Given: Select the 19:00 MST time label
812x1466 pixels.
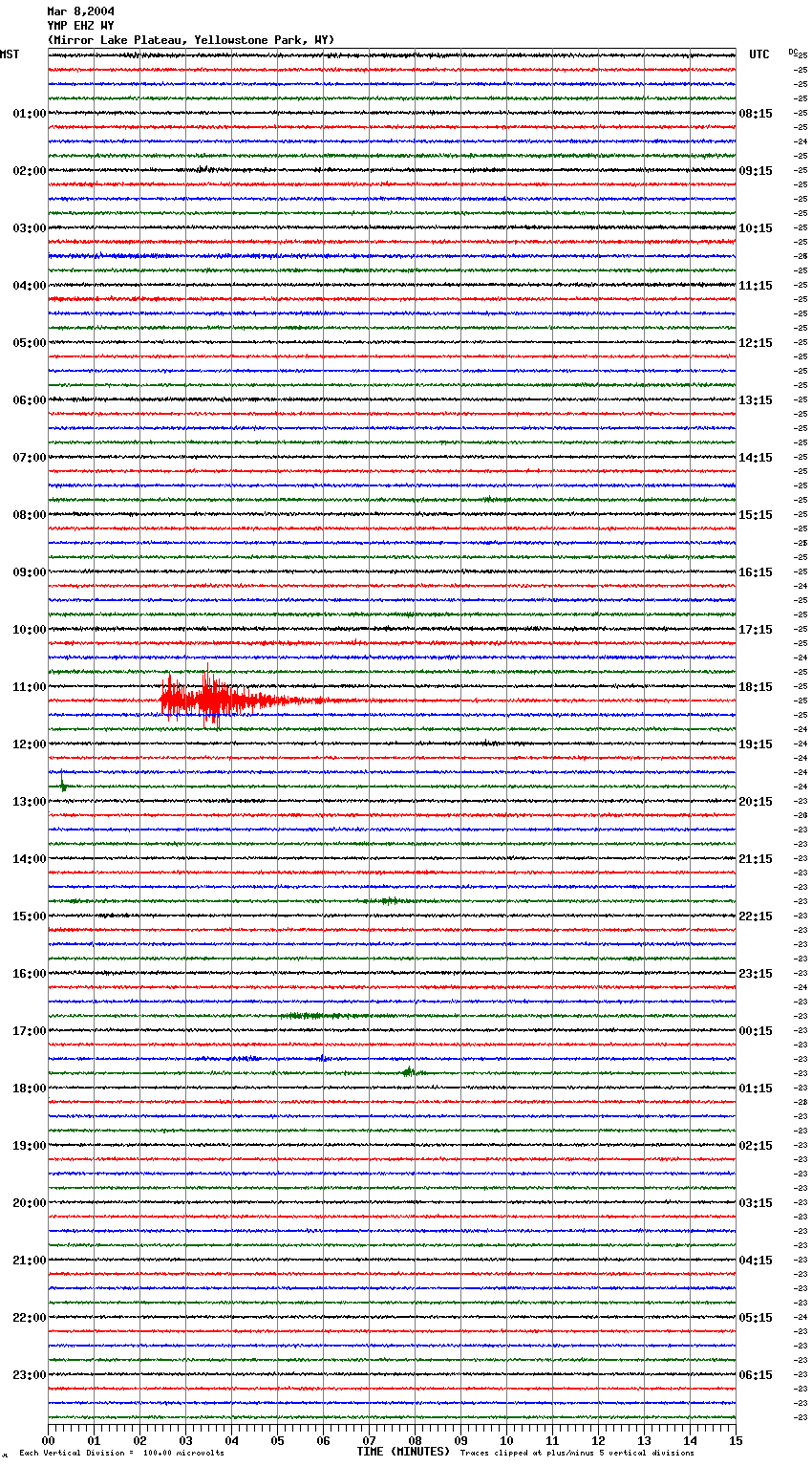Looking at the screenshot, I should 30,1146.
